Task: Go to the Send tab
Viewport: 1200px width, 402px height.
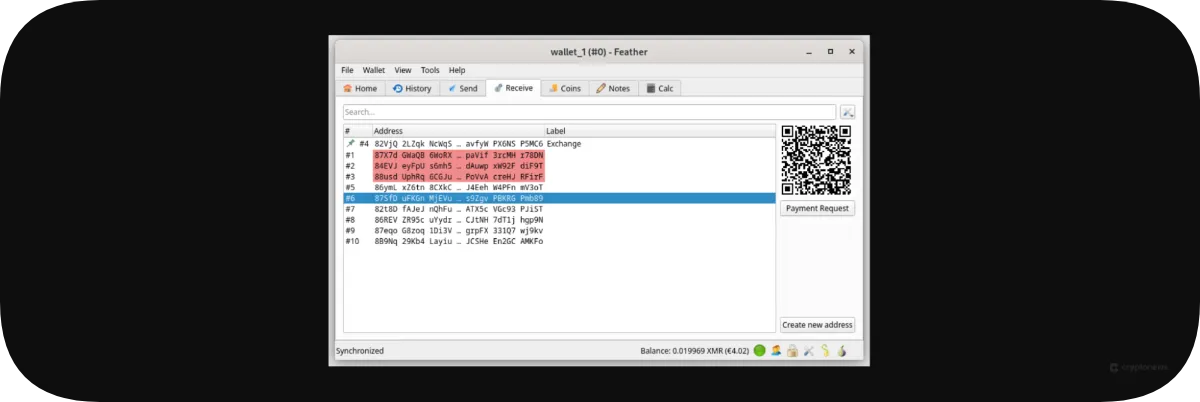Action: click(462, 89)
